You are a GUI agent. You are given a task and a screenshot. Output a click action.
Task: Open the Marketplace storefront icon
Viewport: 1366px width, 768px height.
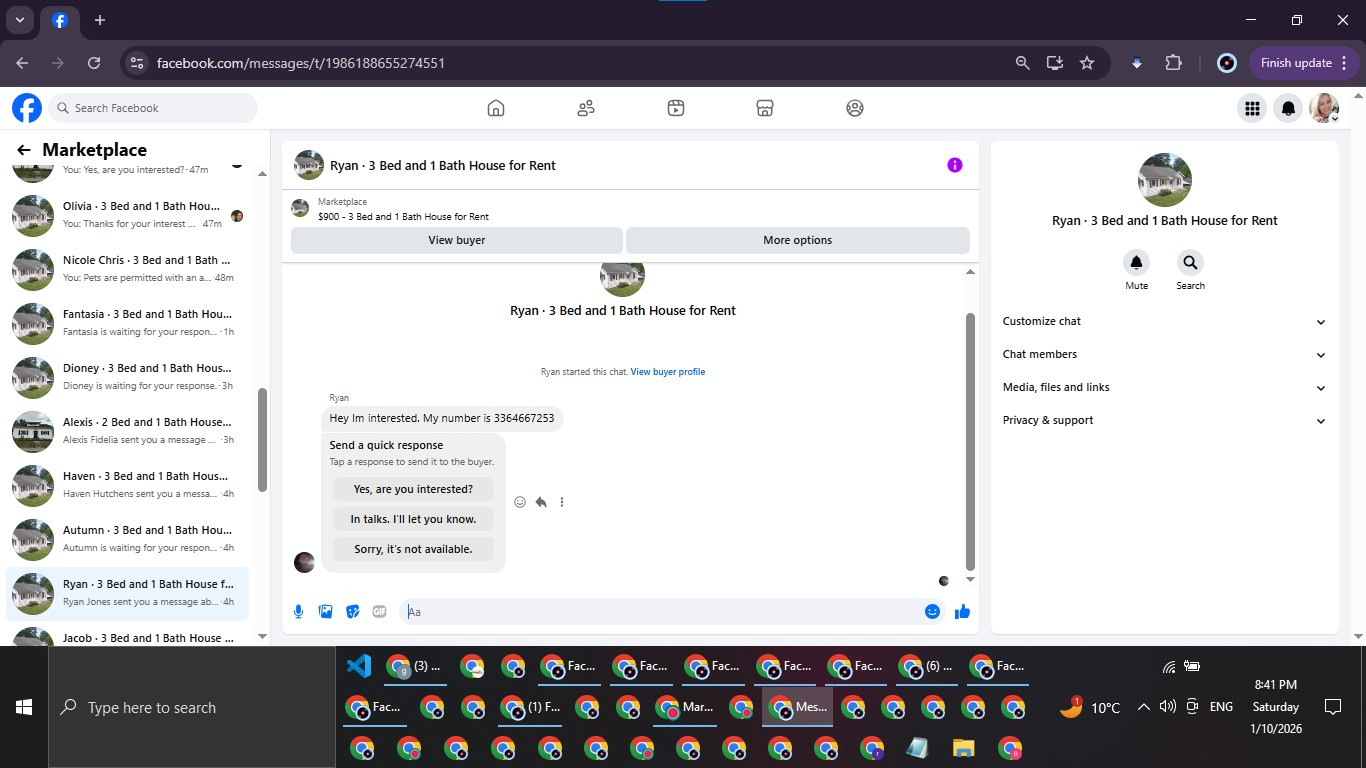tap(765, 108)
